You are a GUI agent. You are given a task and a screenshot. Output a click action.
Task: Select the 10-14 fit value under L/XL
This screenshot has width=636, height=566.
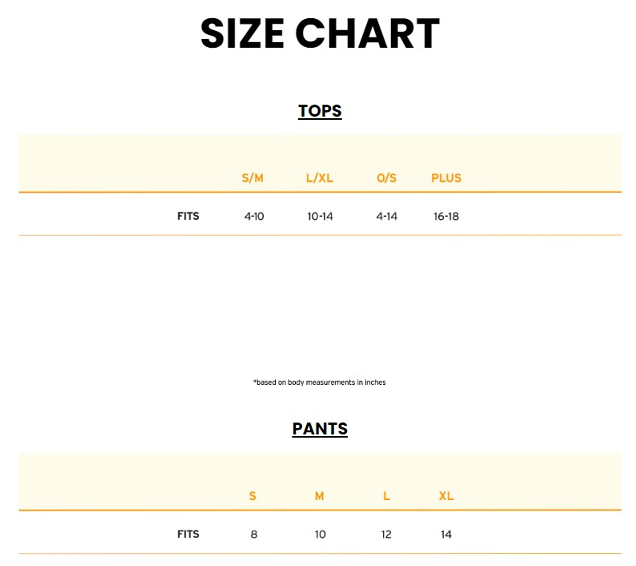[x=320, y=216]
